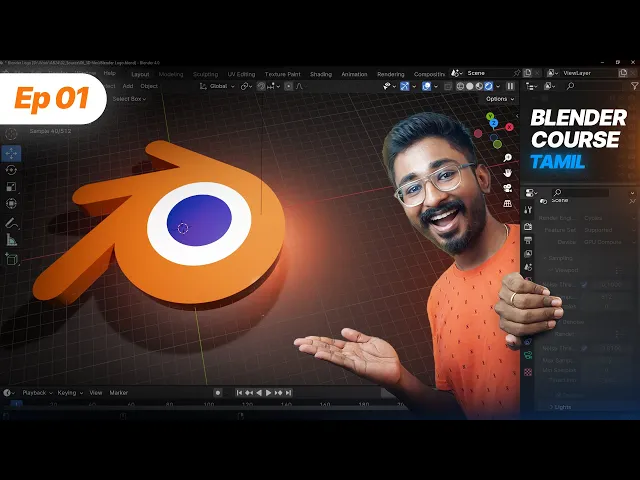Switch to the Animation workspace tab
Viewport: 640px width, 480px height.
[354, 74]
